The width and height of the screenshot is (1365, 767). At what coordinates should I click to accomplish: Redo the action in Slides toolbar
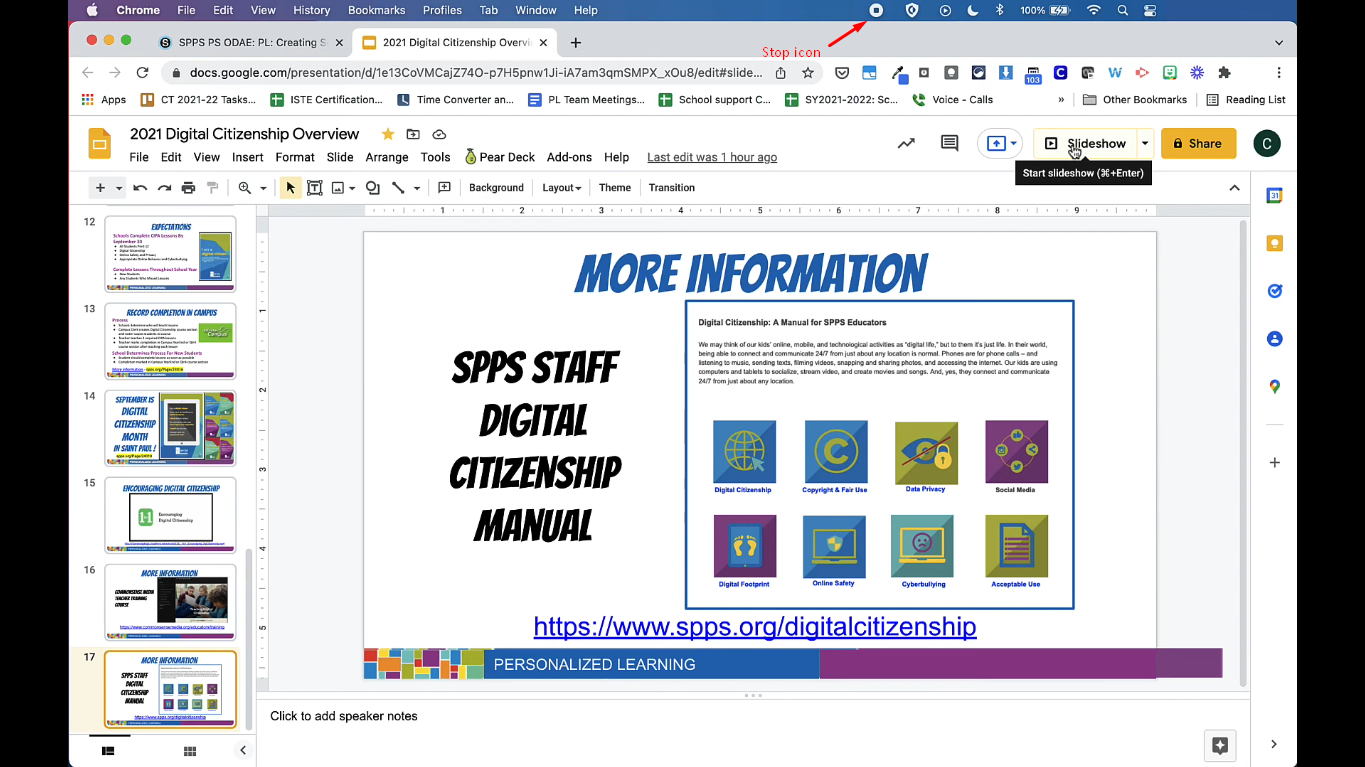coord(164,188)
